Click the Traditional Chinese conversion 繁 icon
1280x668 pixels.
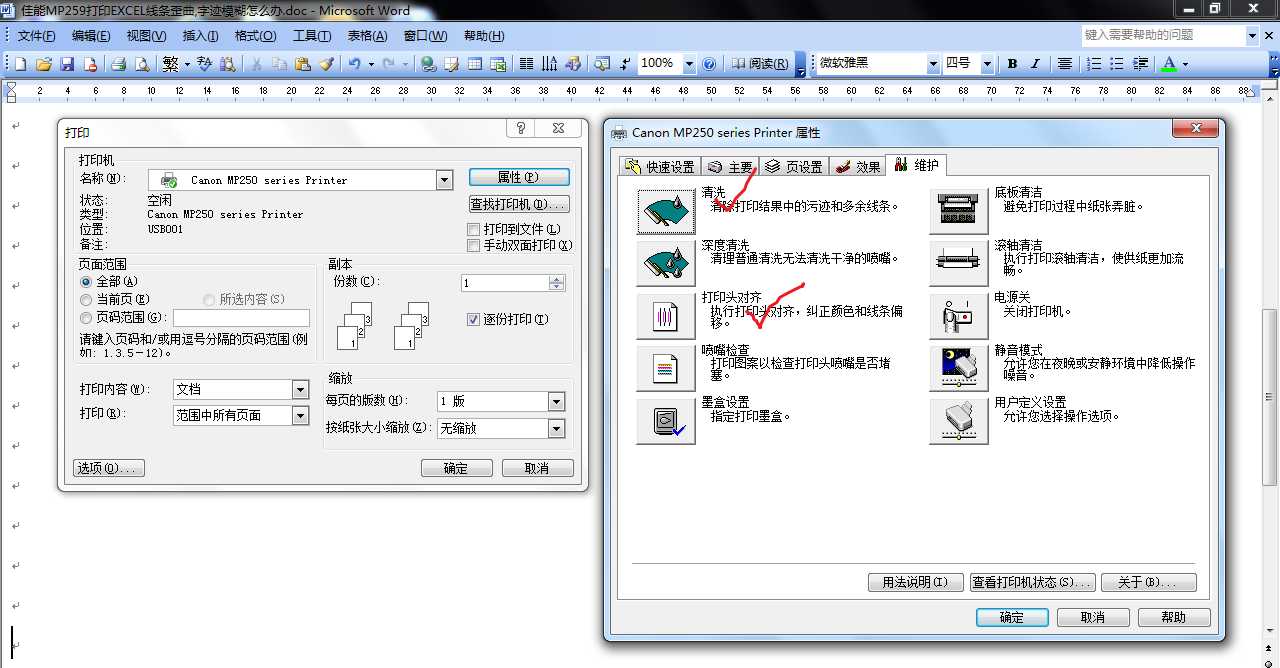pos(170,64)
